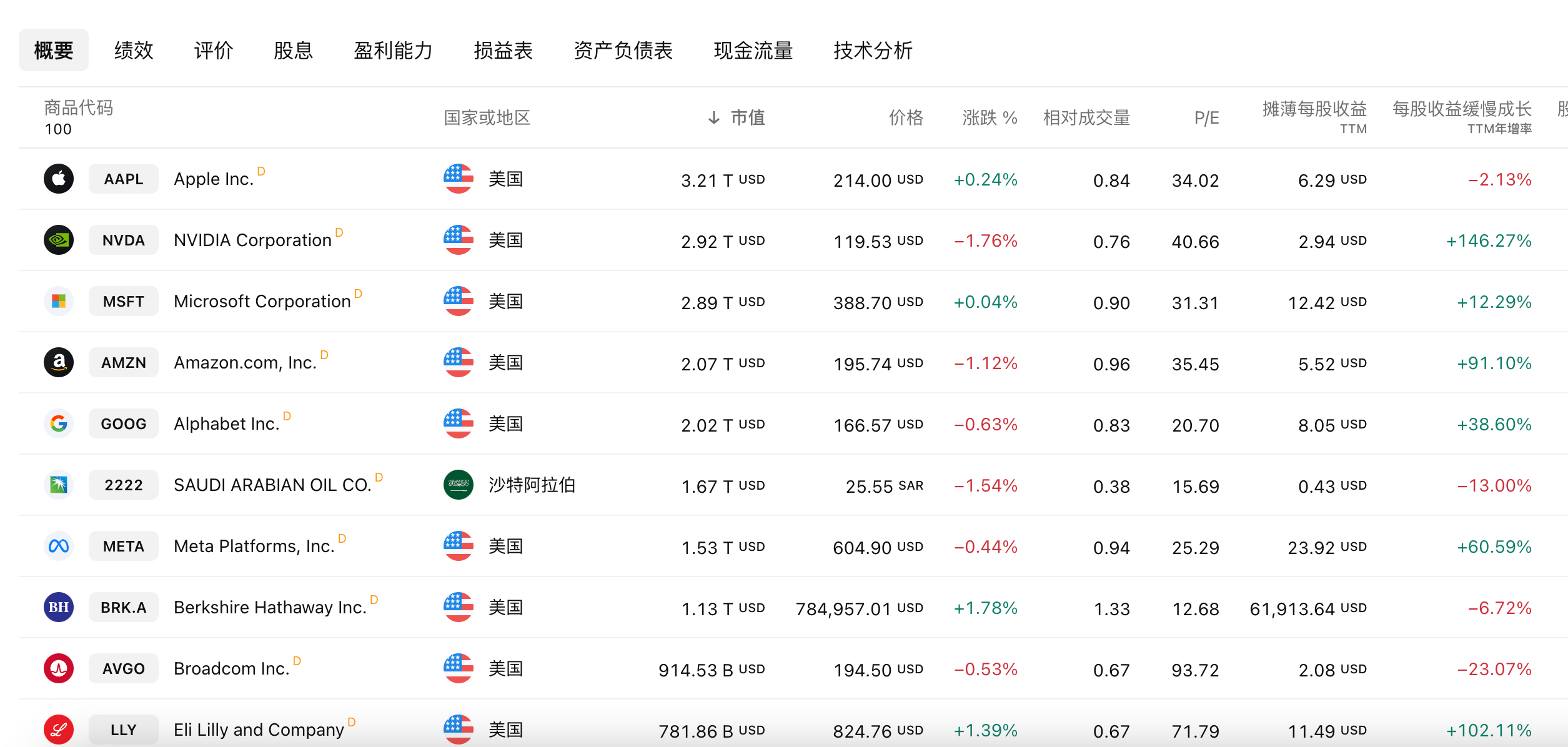The width and height of the screenshot is (1568, 747).
Task: Open the AAPL ticker badge
Action: click(x=124, y=179)
